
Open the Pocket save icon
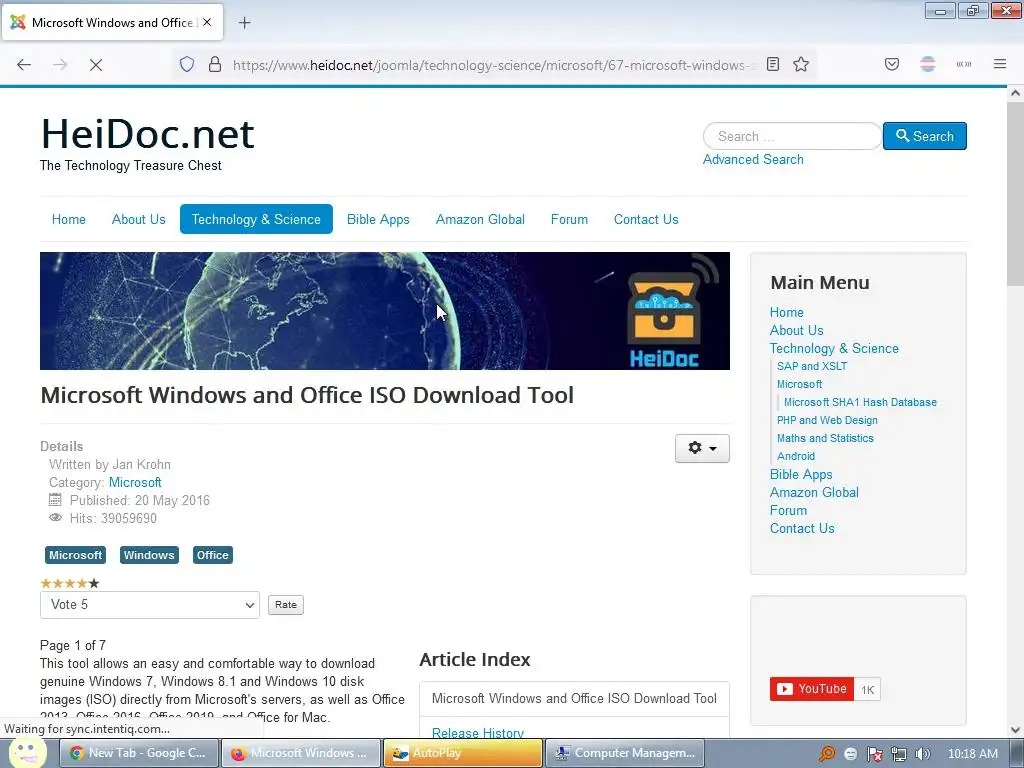891,64
